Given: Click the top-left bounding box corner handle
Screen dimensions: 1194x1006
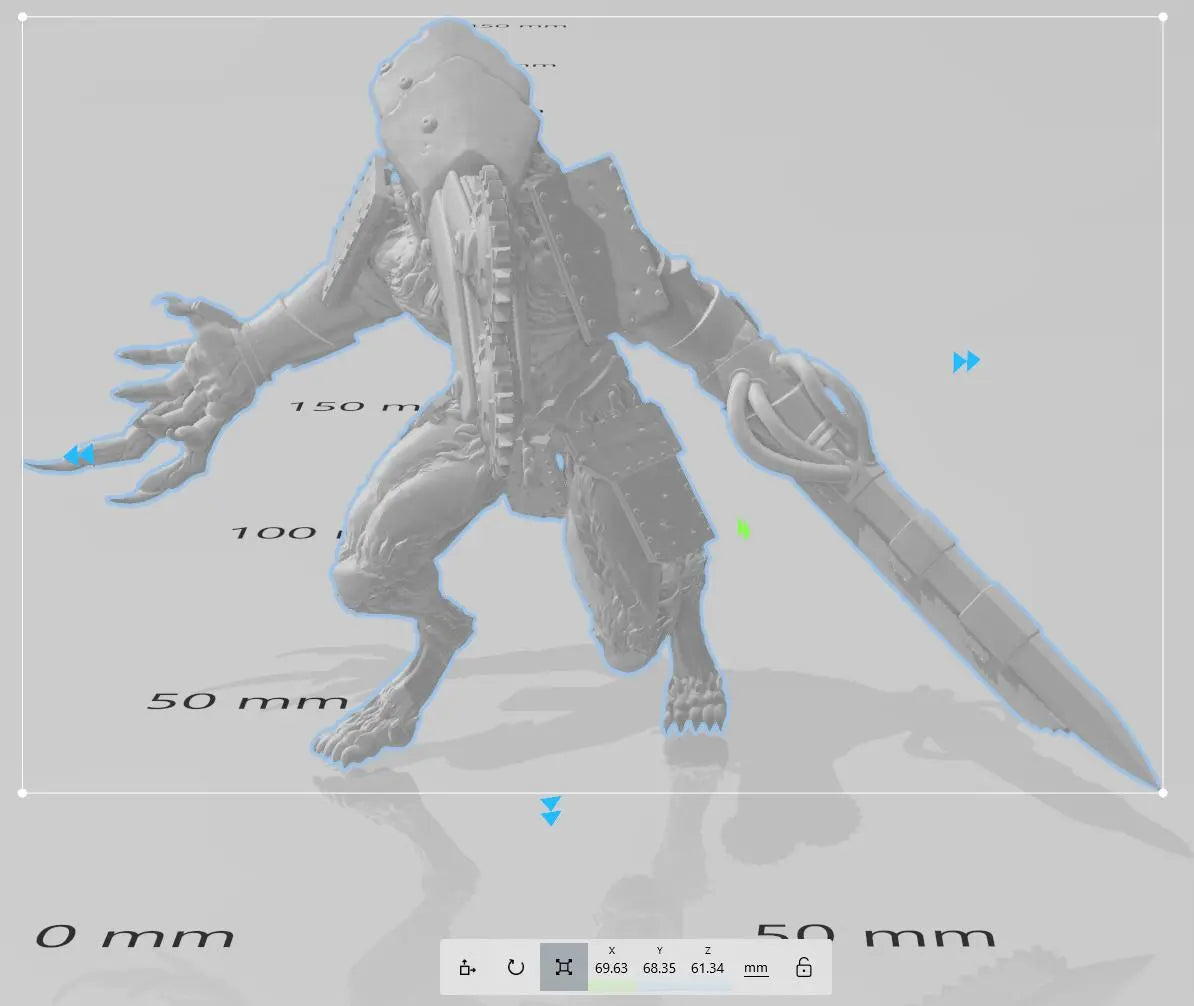Looking at the screenshot, I should (23, 17).
